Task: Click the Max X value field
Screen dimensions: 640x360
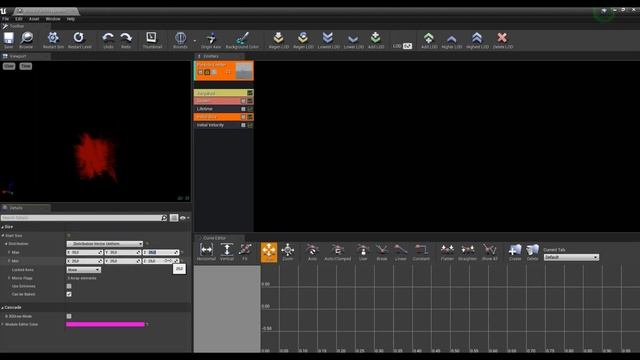Action: point(84,253)
